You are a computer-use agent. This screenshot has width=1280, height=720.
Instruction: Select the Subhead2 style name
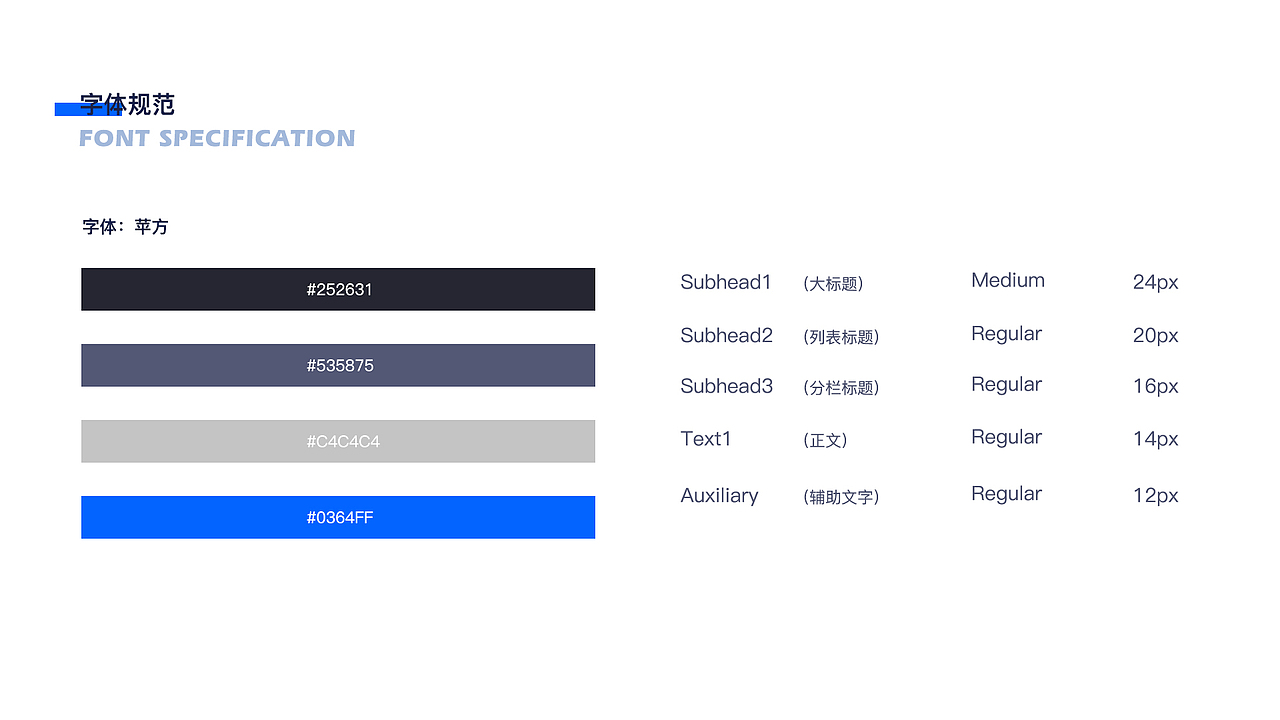pyautogui.click(x=727, y=336)
